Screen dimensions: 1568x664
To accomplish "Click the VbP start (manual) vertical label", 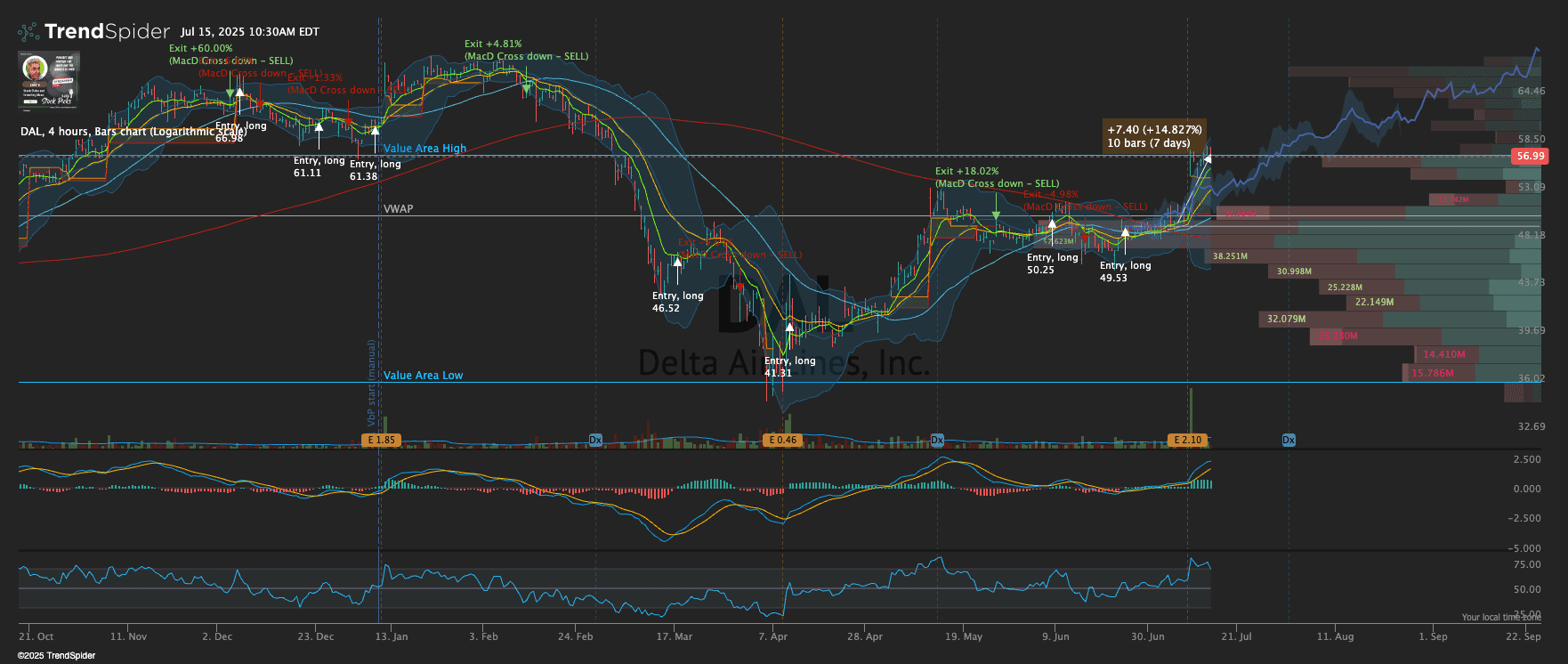I will click(372, 383).
